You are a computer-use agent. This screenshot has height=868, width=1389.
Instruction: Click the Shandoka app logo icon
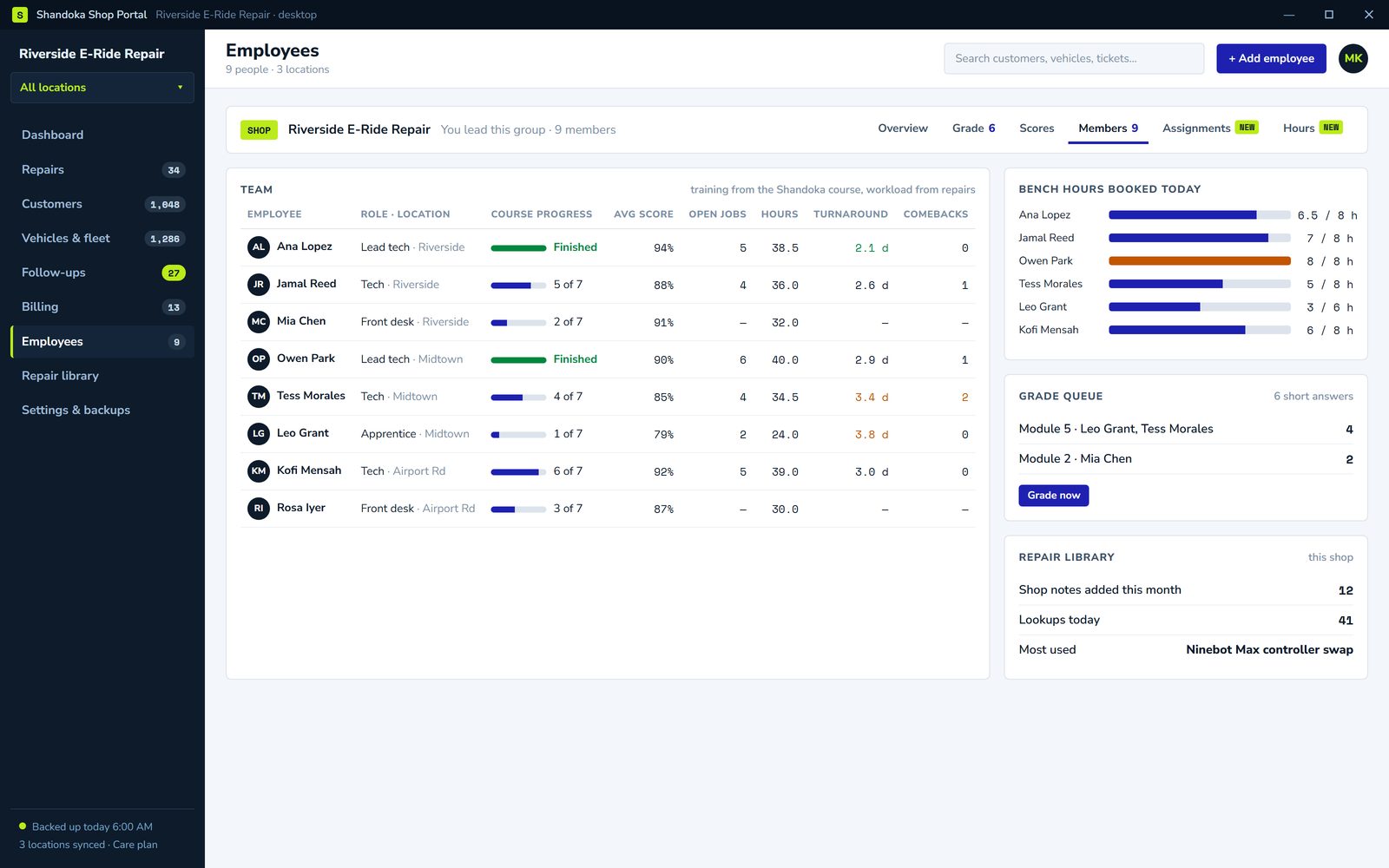[20, 15]
